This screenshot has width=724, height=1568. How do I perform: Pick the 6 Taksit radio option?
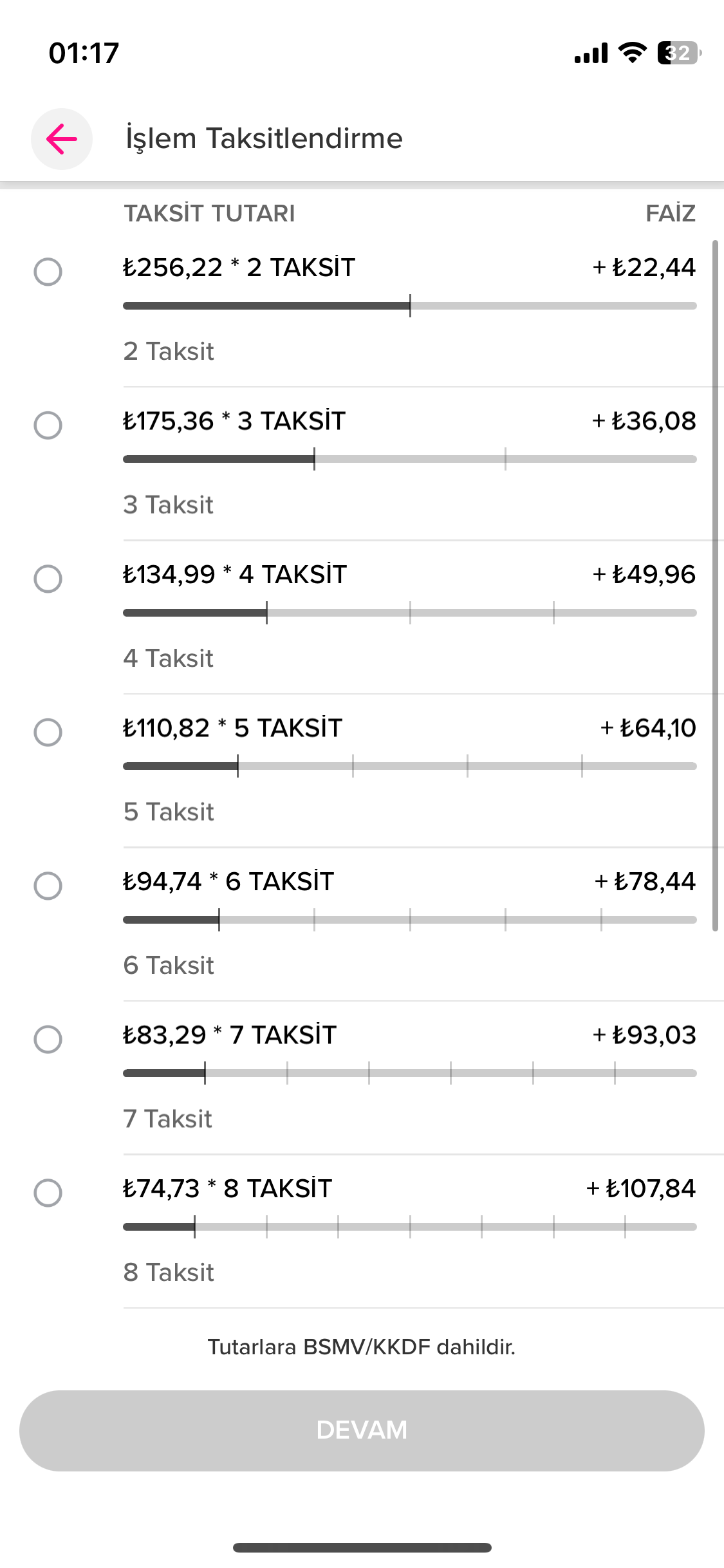point(48,886)
